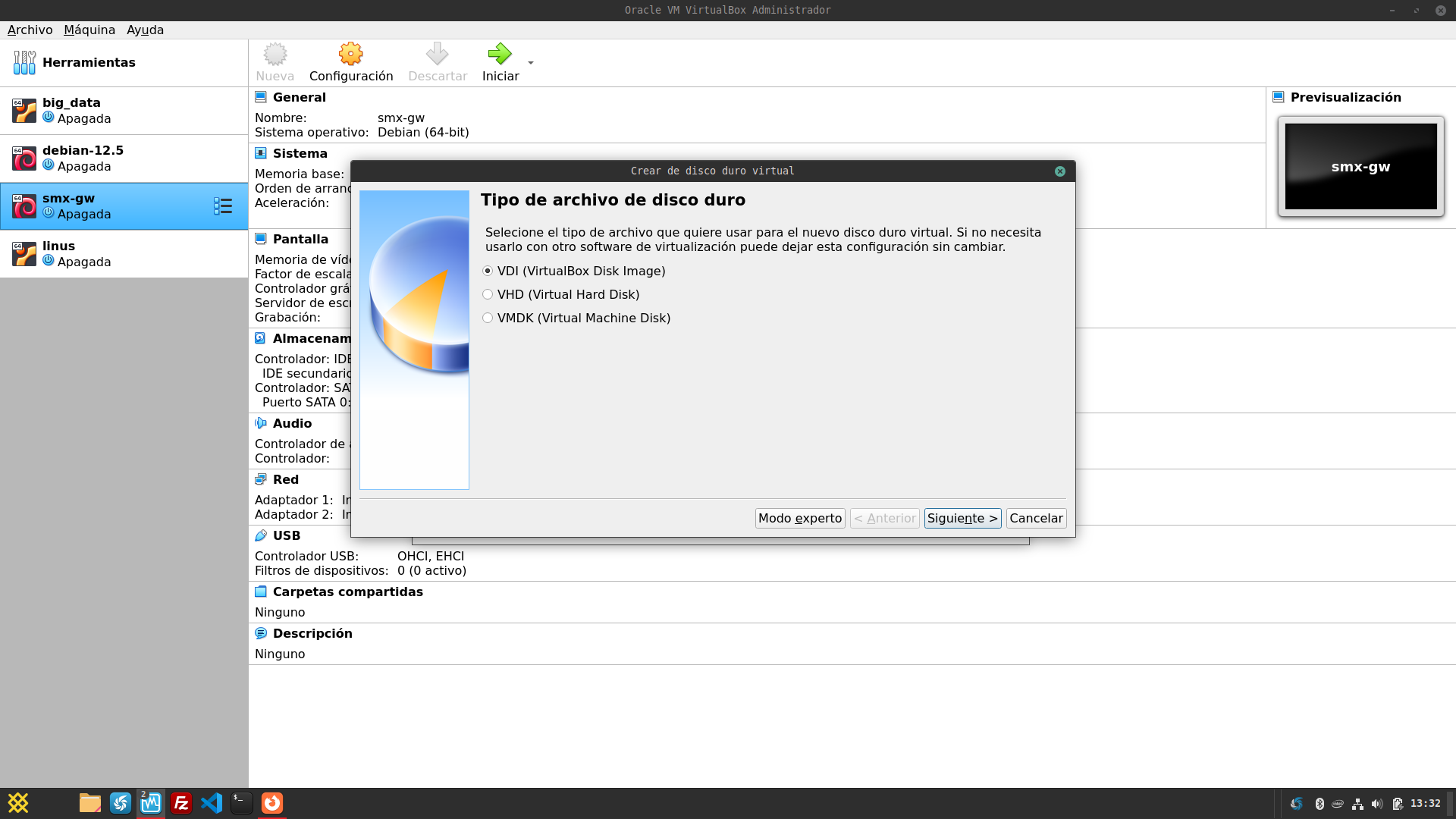The image size is (1456, 819).
Task: Click the Nueva toolbar gear icon
Action: [275, 54]
